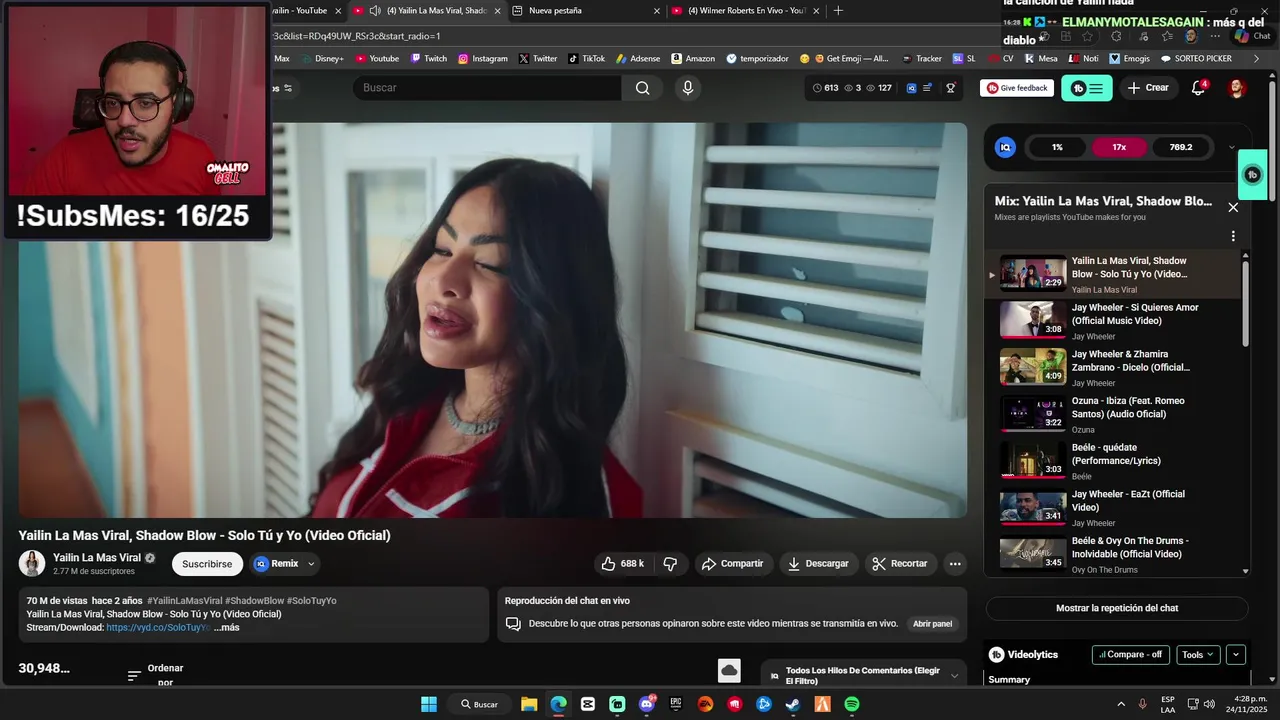The width and height of the screenshot is (1280, 720).
Task: Open Steam from the Windows taskbar
Action: coord(793,704)
